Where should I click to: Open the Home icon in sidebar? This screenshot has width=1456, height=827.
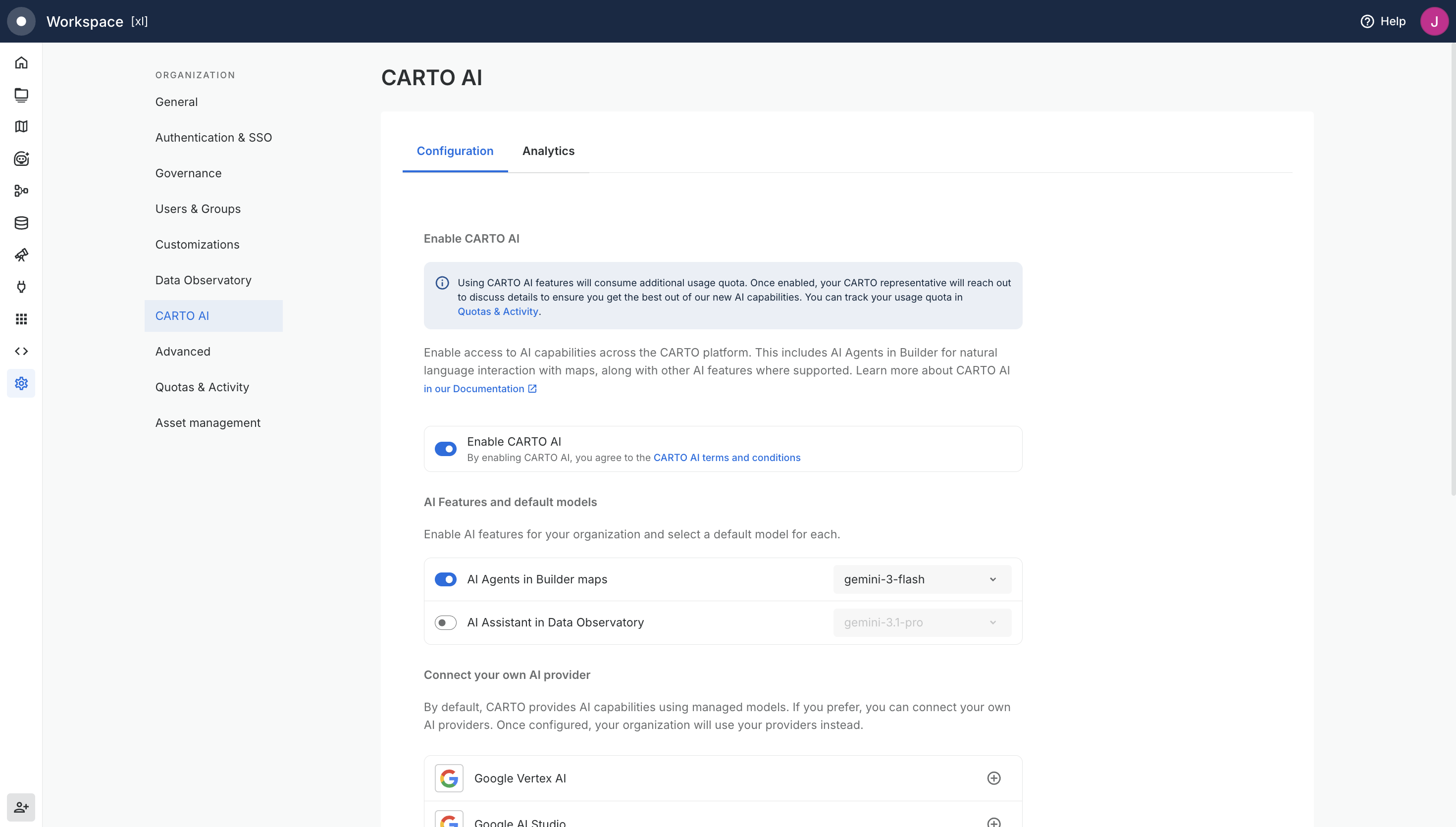point(21,62)
